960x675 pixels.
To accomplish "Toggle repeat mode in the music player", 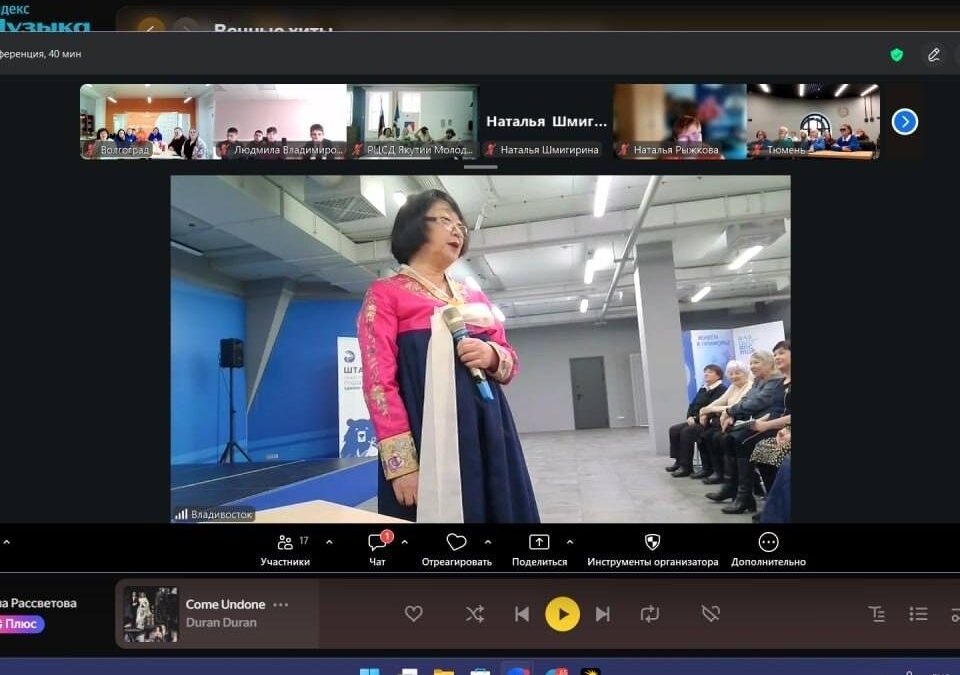I will coord(650,614).
